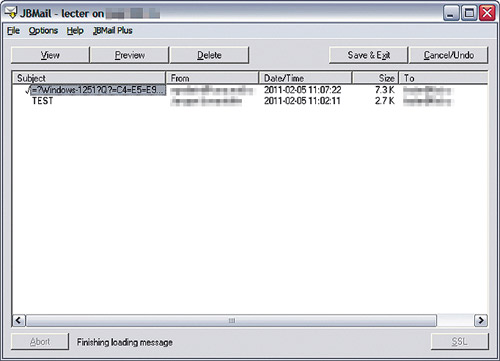Delete the selected message
500x361 pixels.
[x=209, y=55]
